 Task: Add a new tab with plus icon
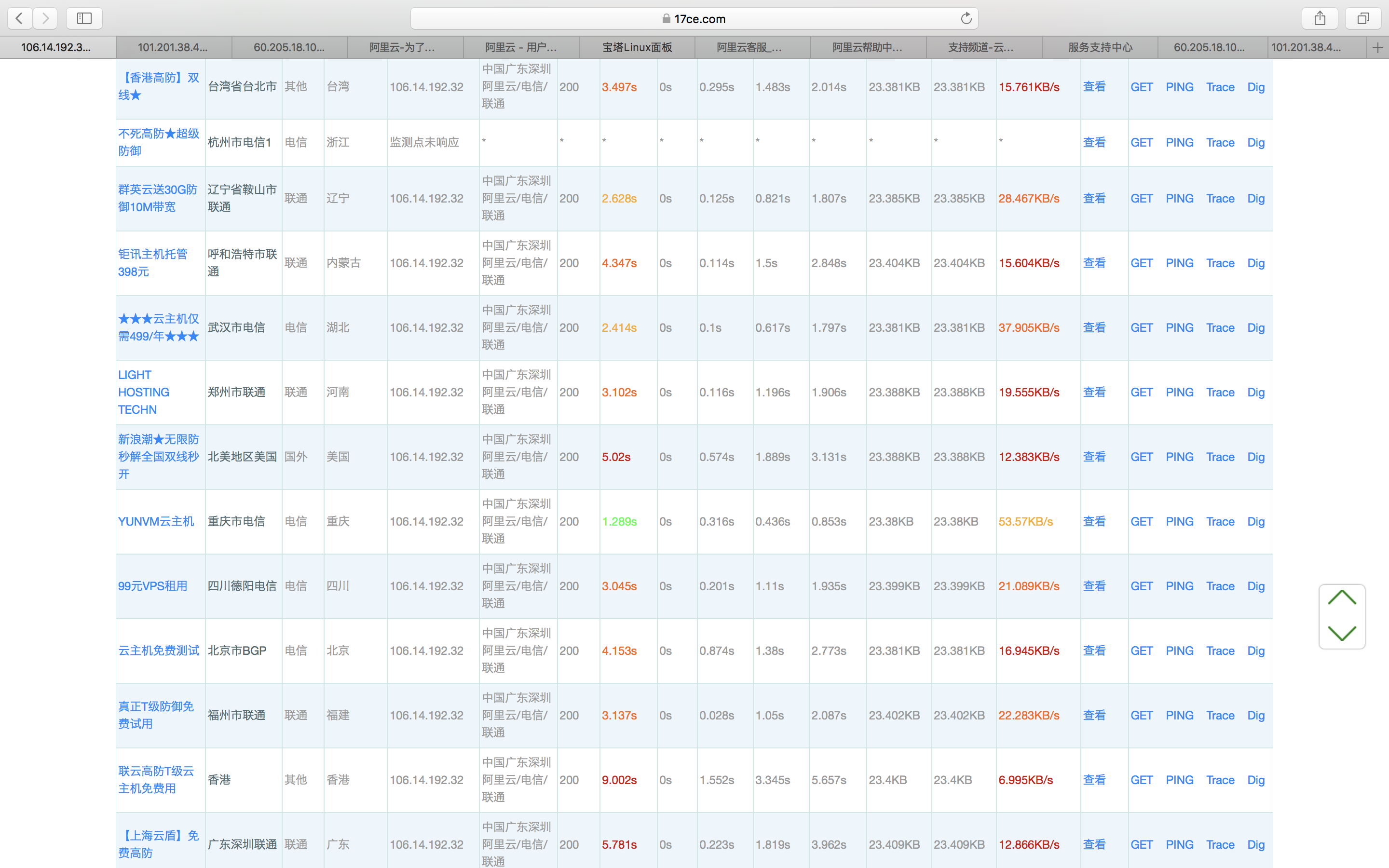pos(1377,48)
